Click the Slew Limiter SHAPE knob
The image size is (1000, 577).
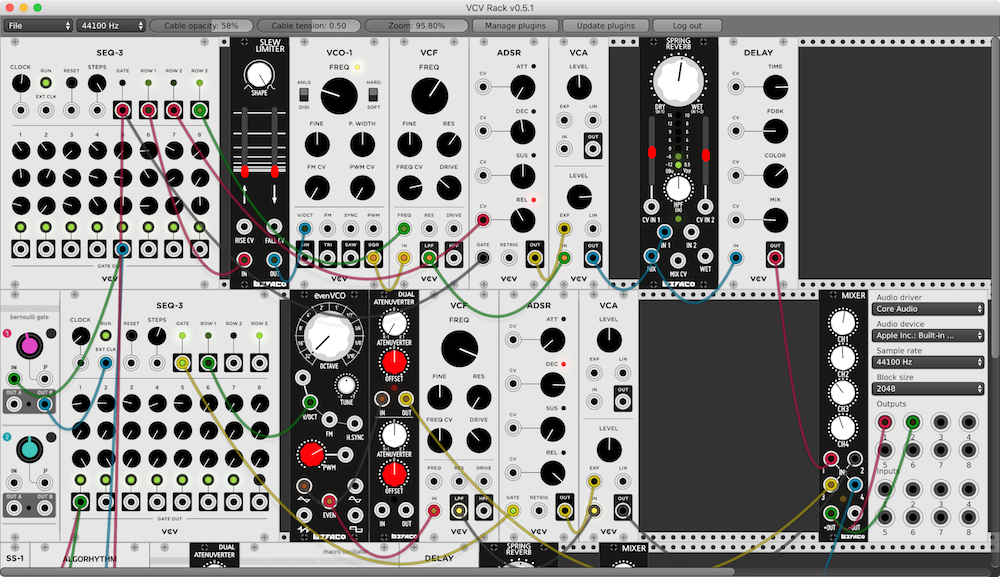pyautogui.click(x=258, y=75)
